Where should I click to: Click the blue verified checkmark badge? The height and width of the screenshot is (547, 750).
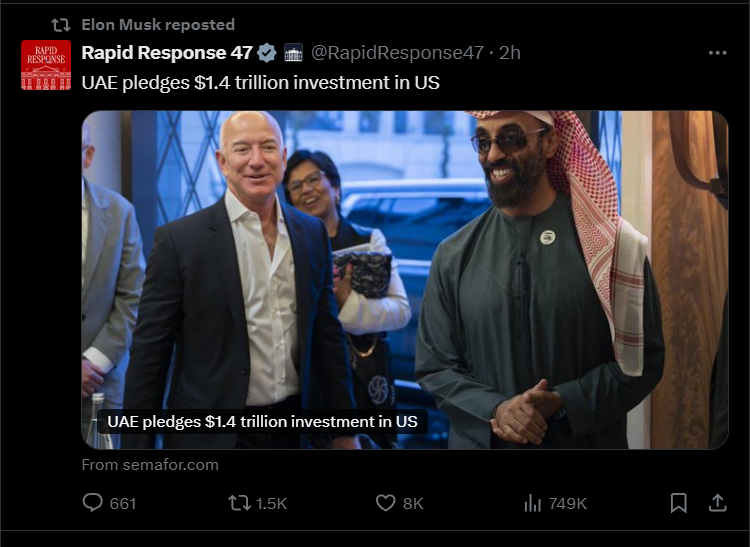pos(267,53)
